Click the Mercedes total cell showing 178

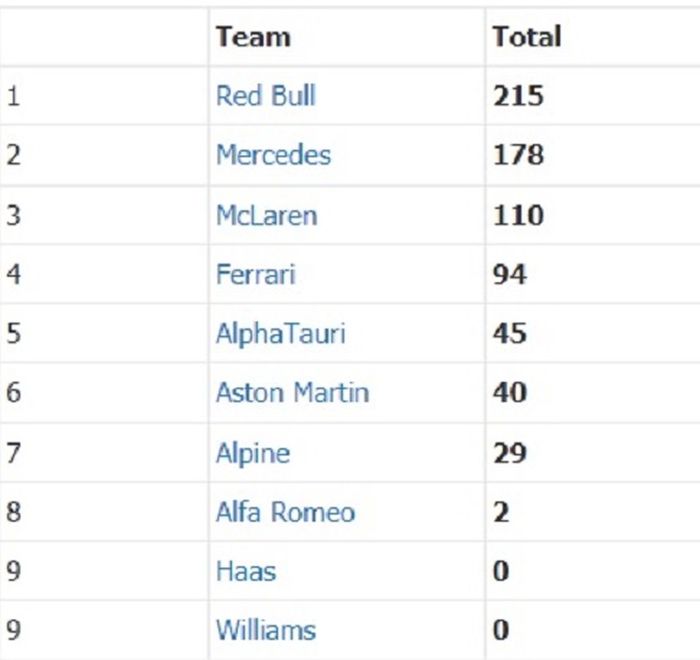[518, 155]
